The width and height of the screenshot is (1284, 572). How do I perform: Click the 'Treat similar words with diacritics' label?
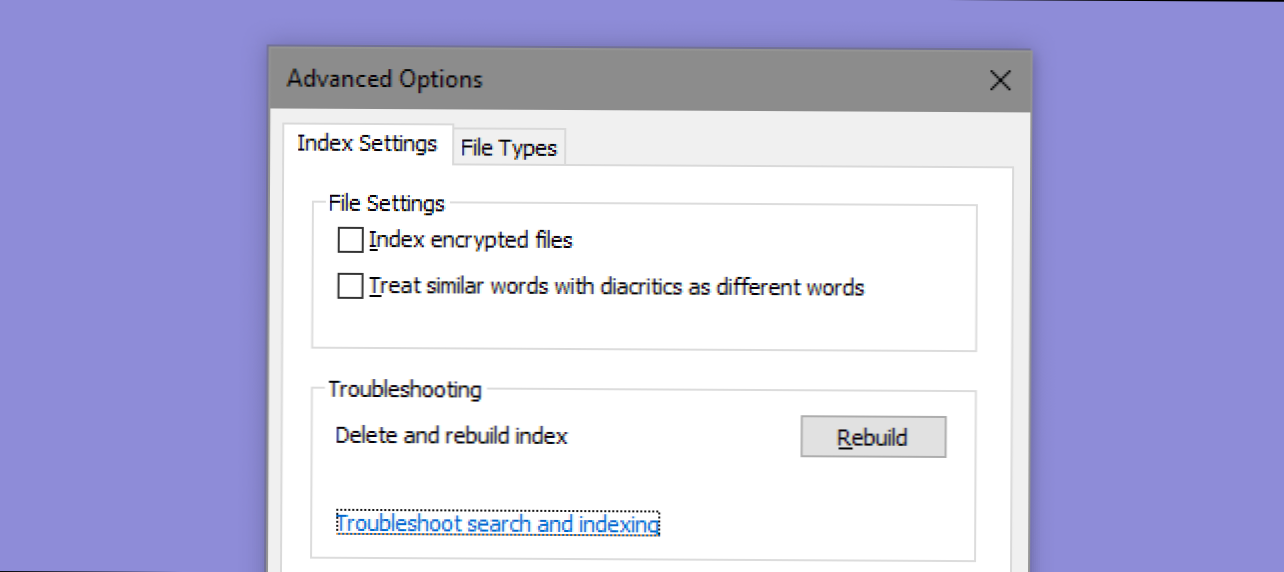click(616, 287)
